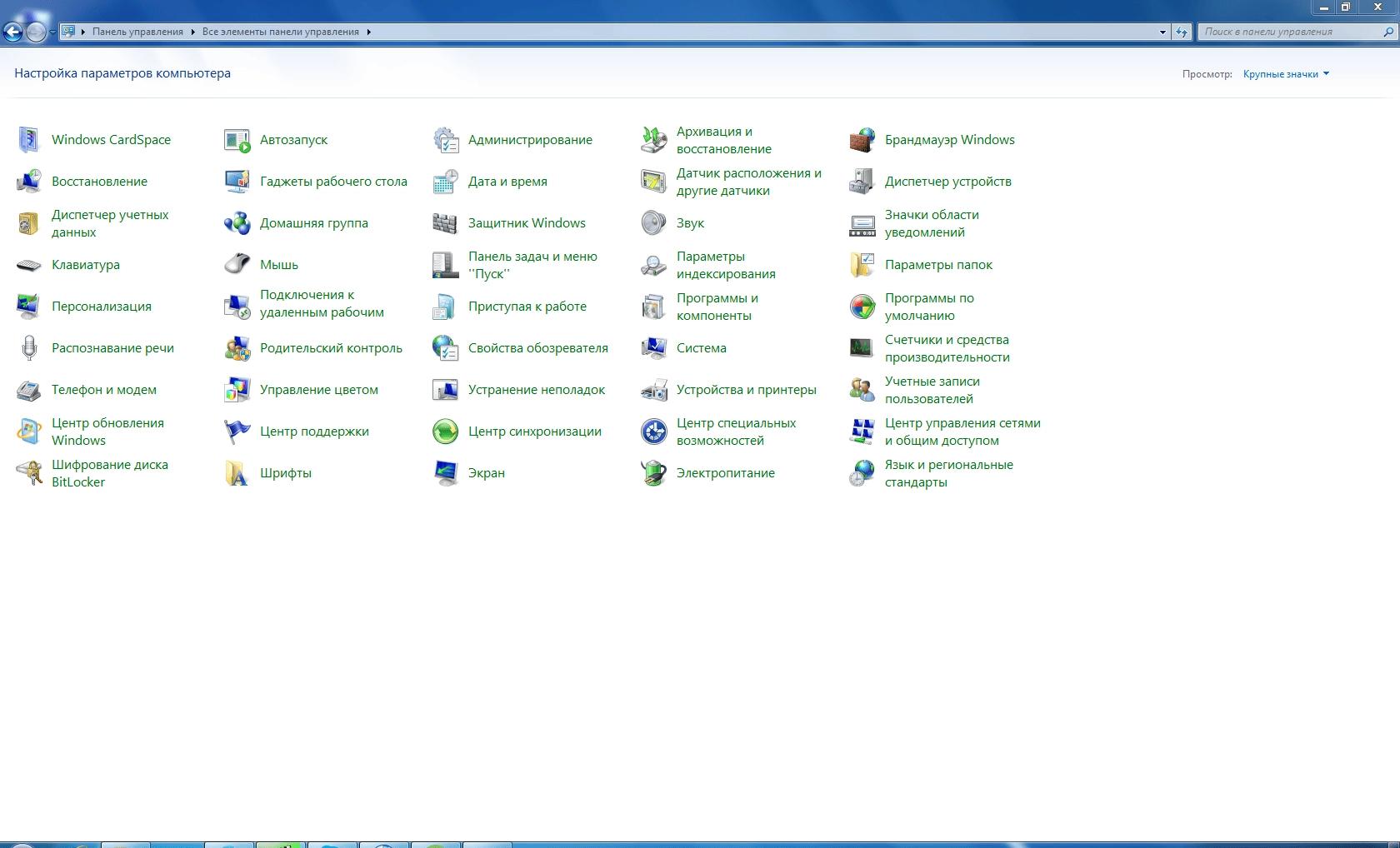Open the Автозапуск icon

[x=237, y=140]
